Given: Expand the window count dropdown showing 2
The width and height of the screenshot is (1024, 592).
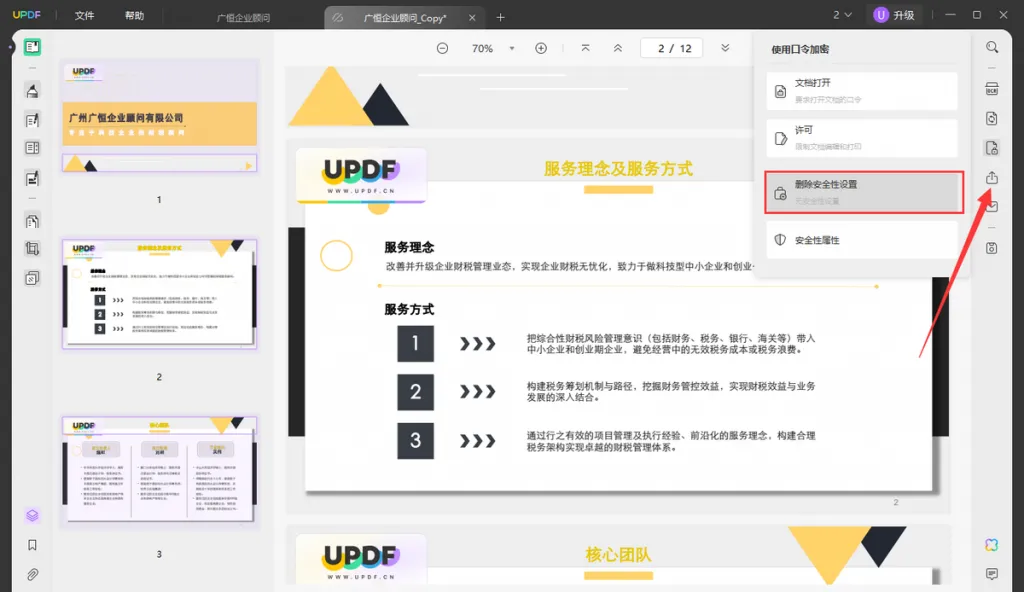Looking at the screenshot, I should [842, 14].
